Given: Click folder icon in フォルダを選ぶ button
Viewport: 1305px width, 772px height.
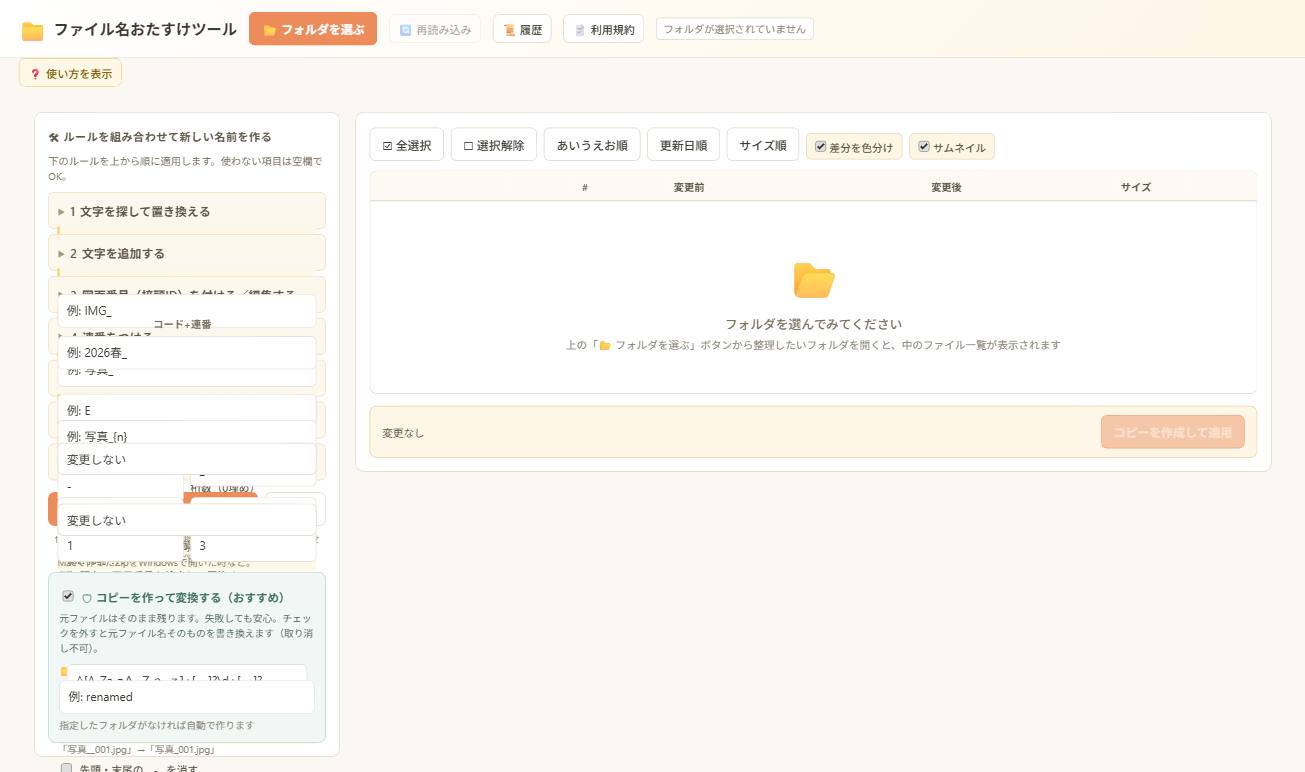Looking at the screenshot, I should 270,30.
